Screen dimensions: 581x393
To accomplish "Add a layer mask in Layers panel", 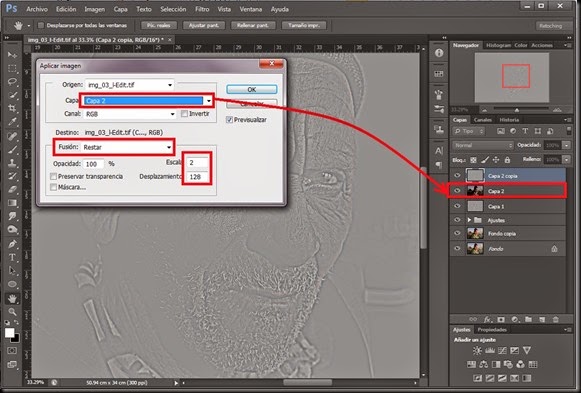I will pyautogui.click(x=501, y=319).
